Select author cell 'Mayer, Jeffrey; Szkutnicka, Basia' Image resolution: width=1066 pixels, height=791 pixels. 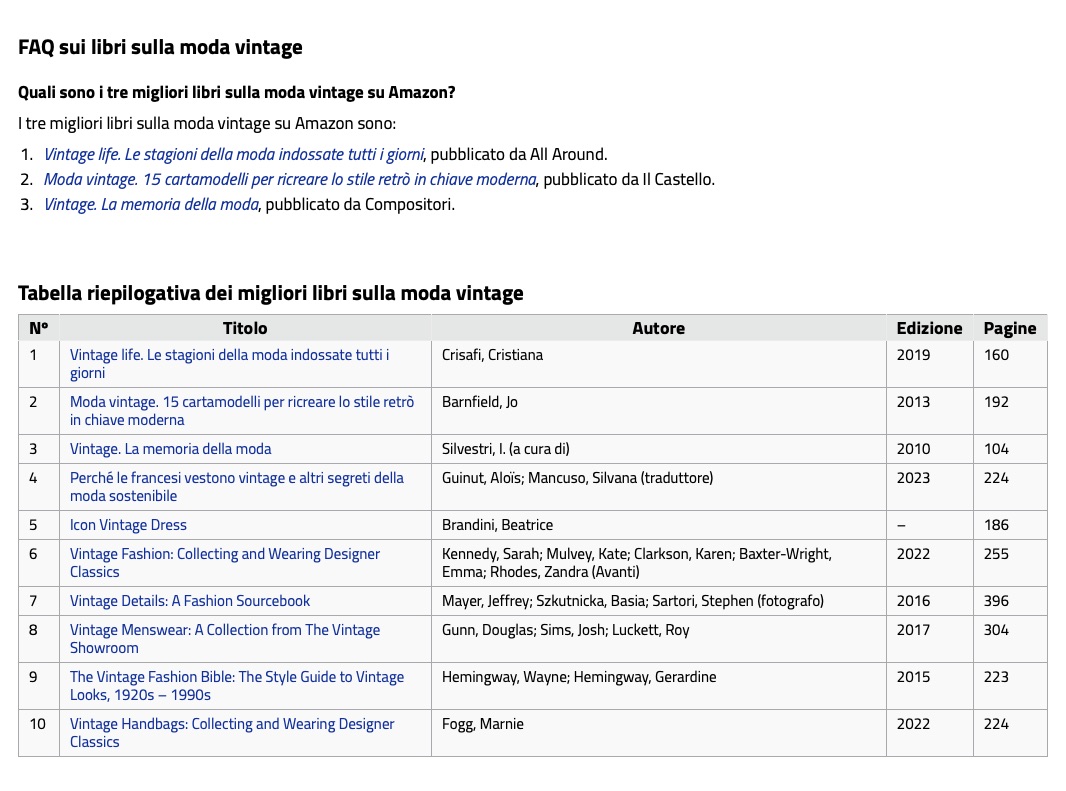[x=659, y=601]
